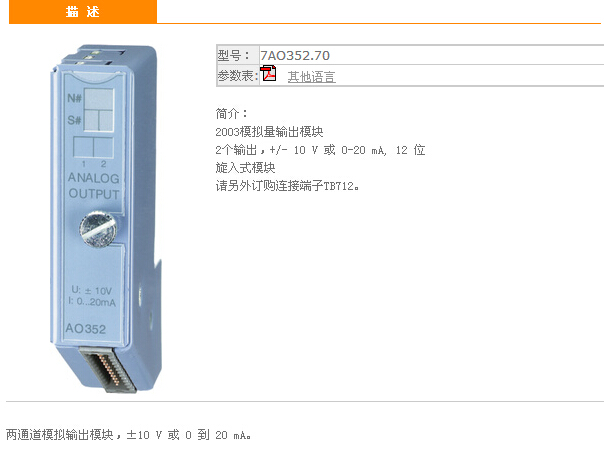The width and height of the screenshot is (604, 457).
Task: Click the AO352 label on the module
Action: click(x=86, y=329)
